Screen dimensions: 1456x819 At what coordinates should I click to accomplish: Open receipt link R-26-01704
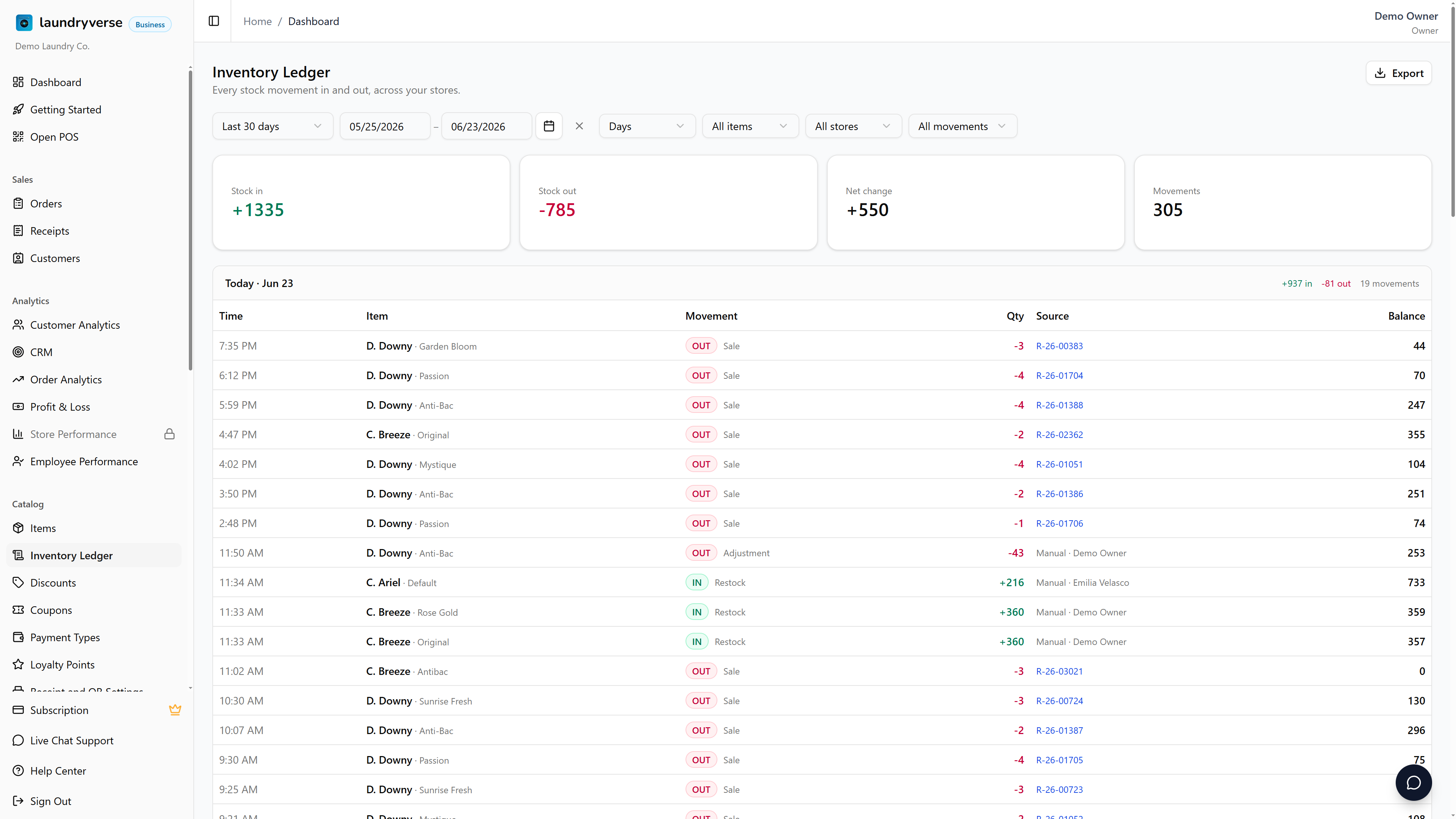click(x=1059, y=375)
